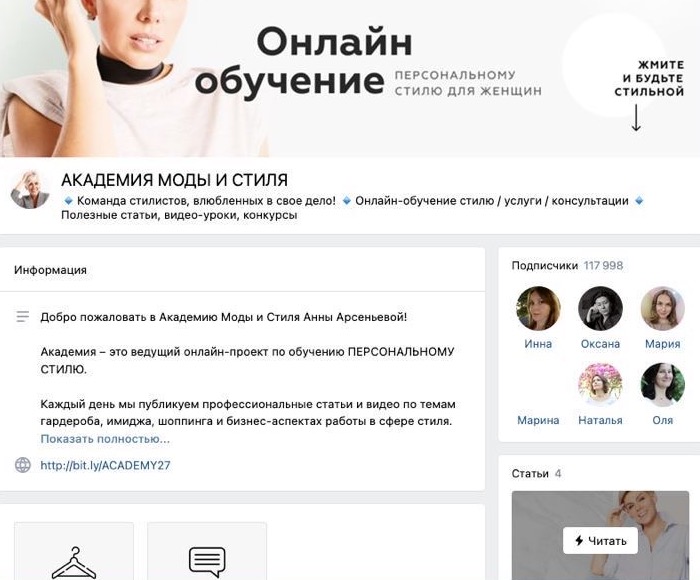Open subscriber Инна's avatar
The width and height of the screenshot is (700, 580).
pyautogui.click(x=538, y=309)
